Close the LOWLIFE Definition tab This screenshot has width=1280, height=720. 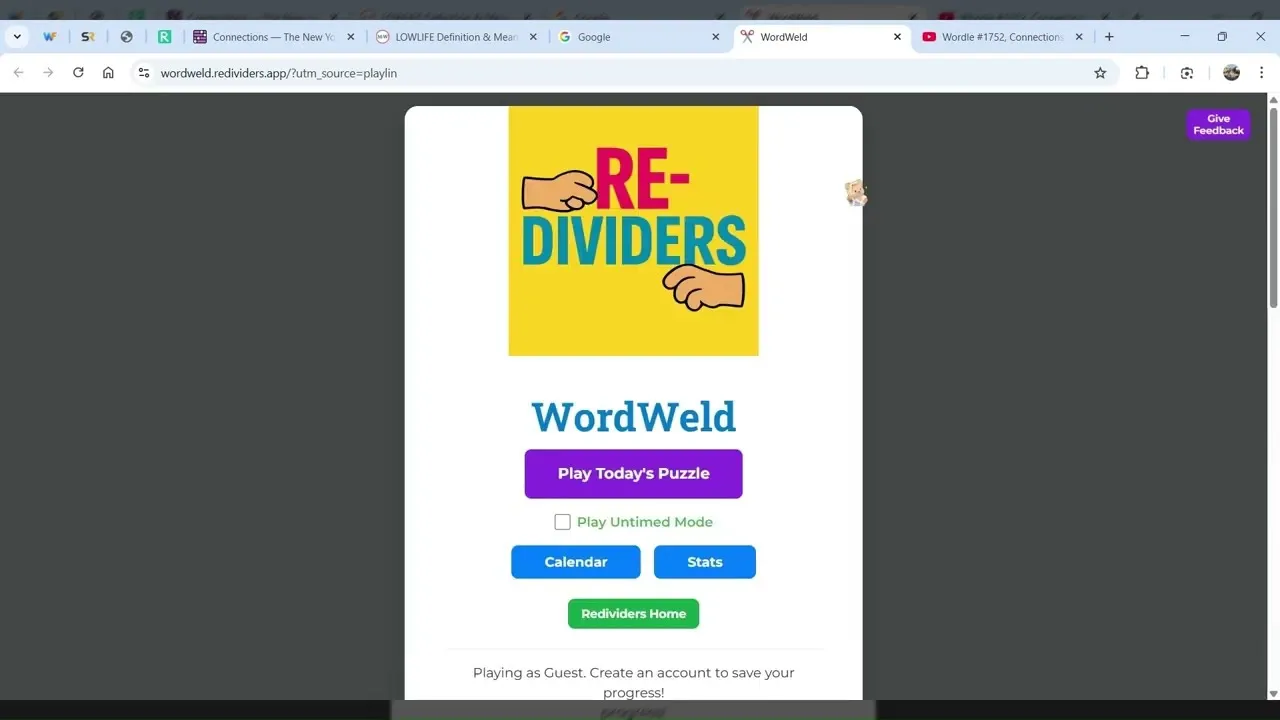coord(533,37)
